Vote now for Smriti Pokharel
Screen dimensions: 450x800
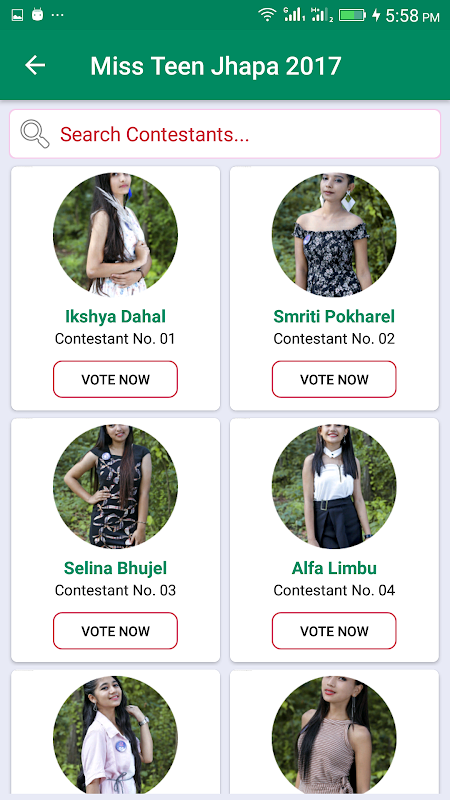[x=334, y=379]
